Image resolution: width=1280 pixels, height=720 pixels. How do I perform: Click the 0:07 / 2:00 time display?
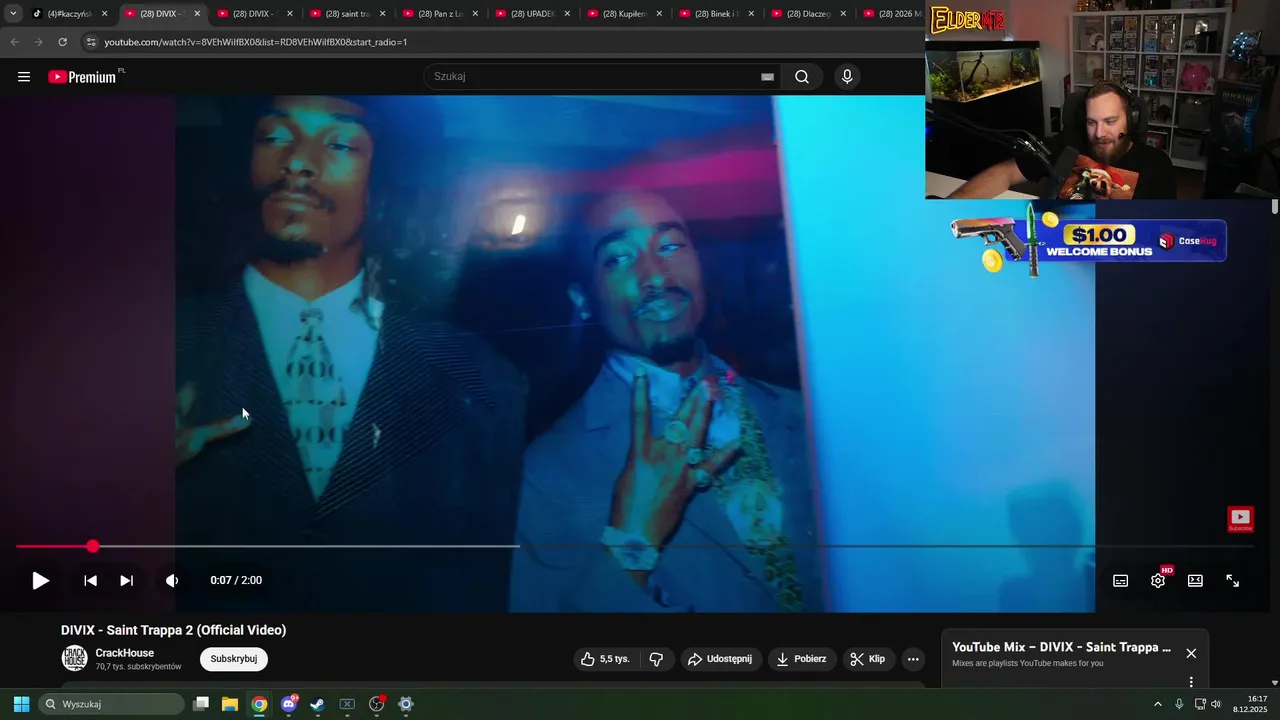[x=236, y=580]
